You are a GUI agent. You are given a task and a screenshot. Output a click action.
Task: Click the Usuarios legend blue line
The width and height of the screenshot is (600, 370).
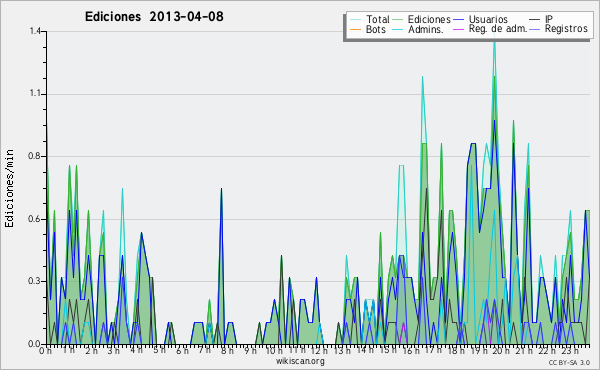[459, 19]
